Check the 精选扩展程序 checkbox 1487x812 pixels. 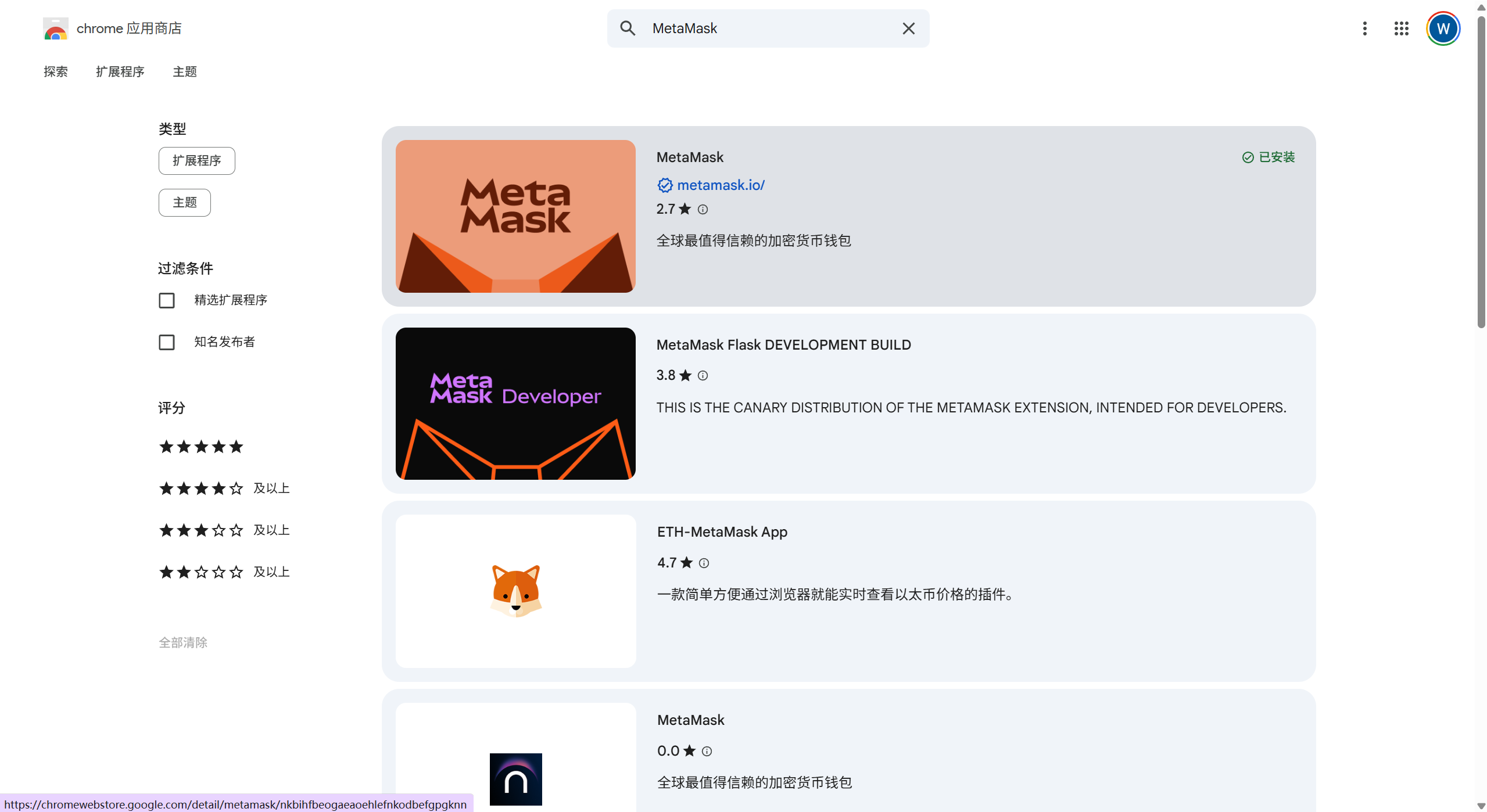167,300
